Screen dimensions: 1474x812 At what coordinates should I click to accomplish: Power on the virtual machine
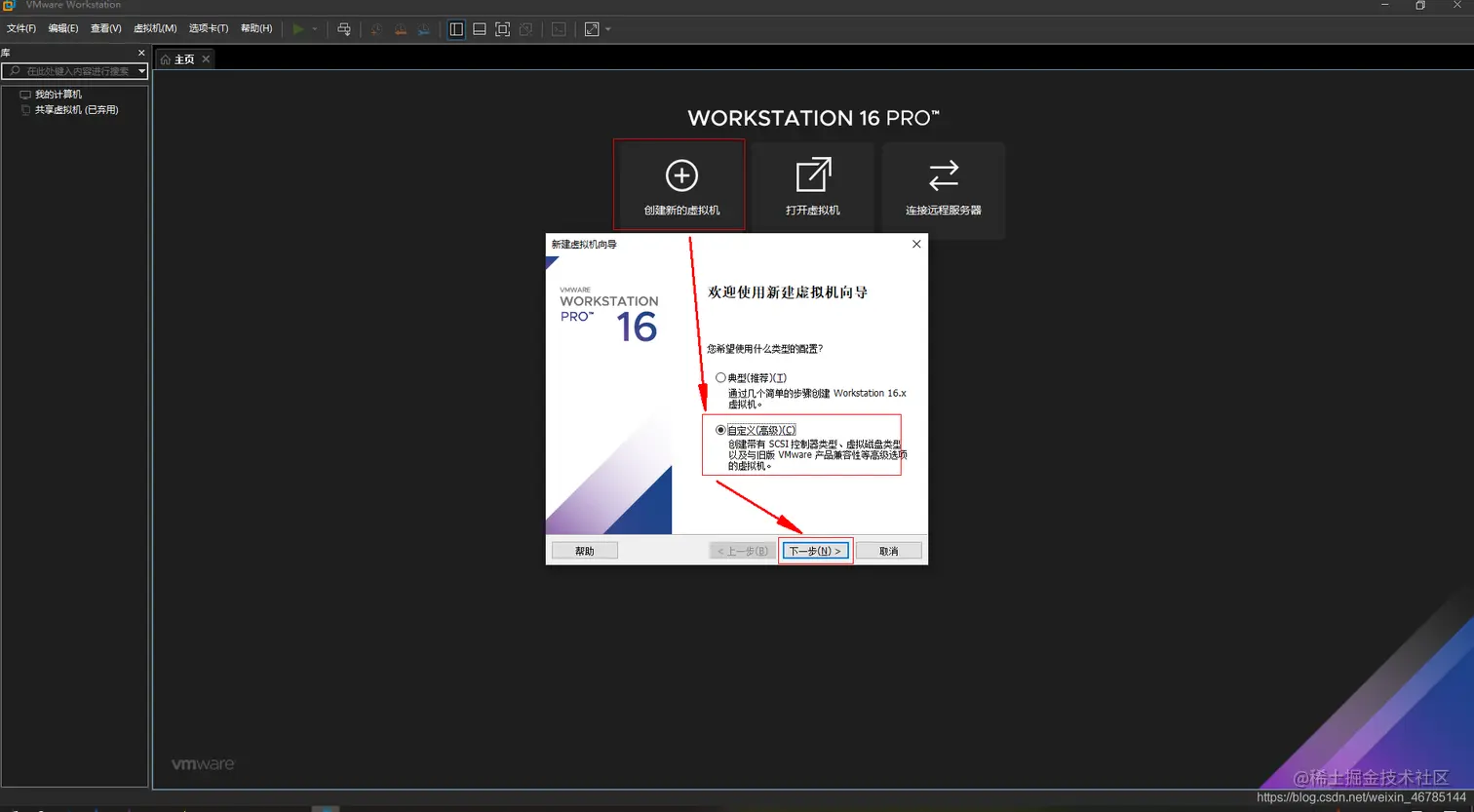(x=297, y=28)
